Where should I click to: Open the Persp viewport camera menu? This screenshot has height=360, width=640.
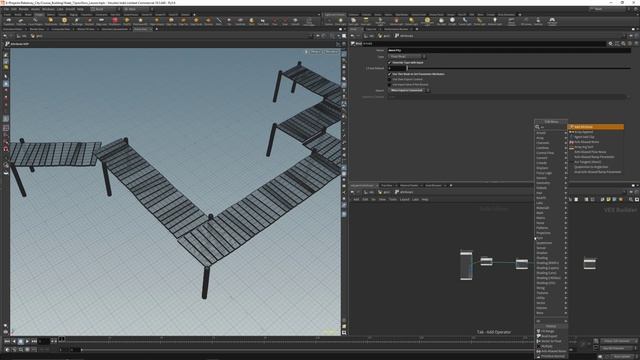pos(316,52)
